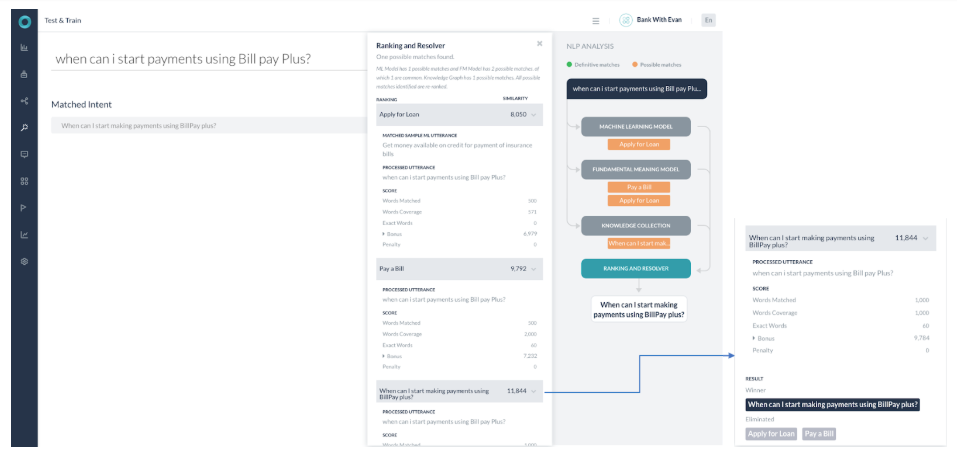Click the 8,050 similarity score

(x=518, y=115)
